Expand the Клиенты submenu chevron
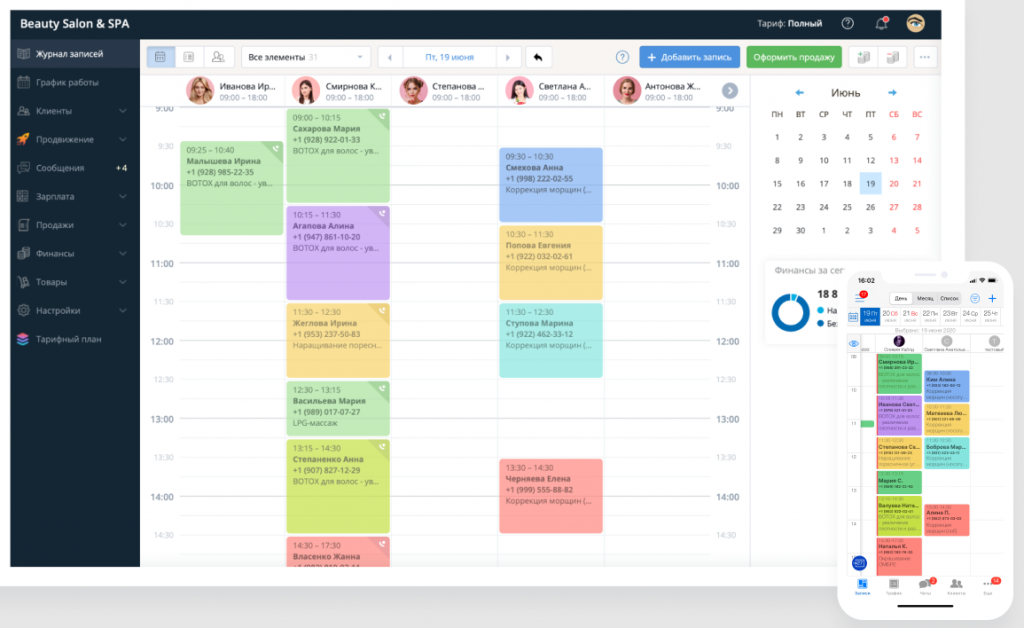Screen dimensions: 1024x628 click(123, 111)
